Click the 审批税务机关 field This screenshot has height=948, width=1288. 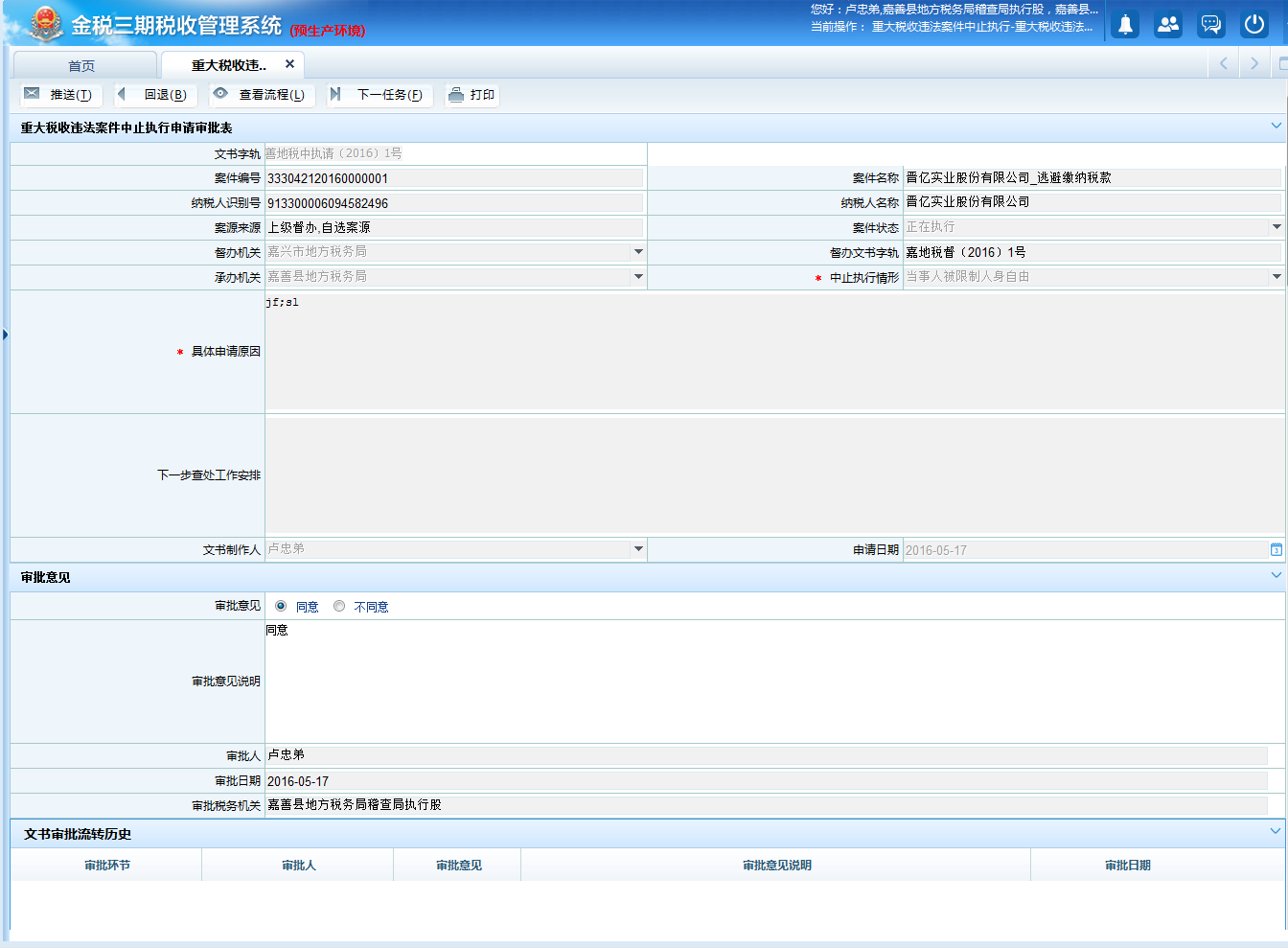(x=766, y=805)
